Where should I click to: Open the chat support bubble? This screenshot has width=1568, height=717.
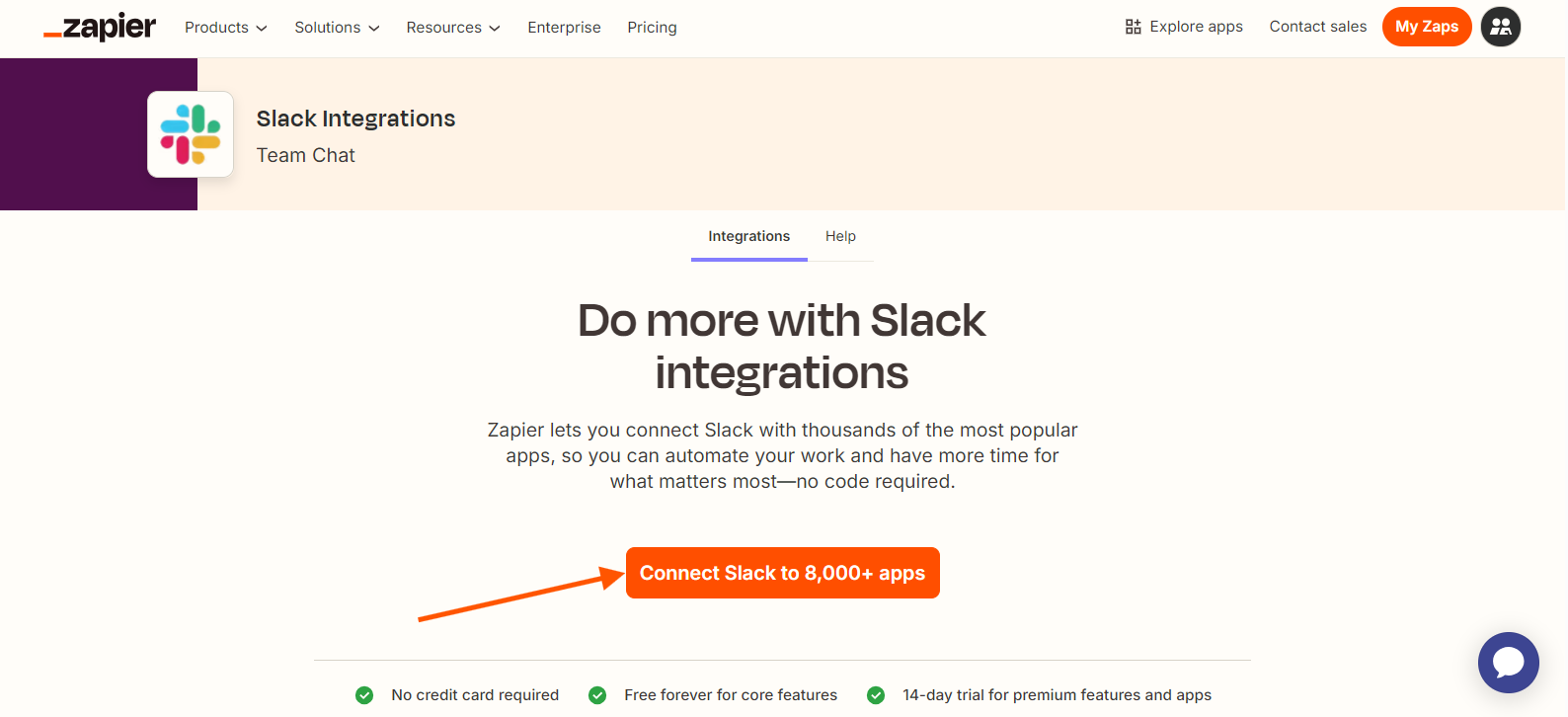[1508, 662]
